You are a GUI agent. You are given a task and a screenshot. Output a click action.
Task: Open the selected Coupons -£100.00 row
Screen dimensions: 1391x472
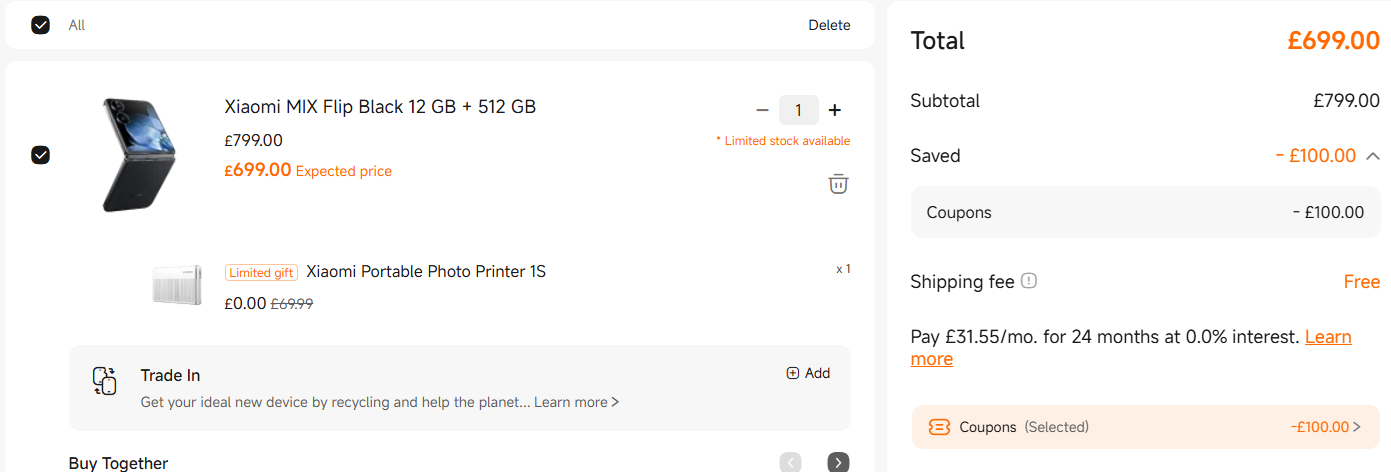(x=1145, y=427)
